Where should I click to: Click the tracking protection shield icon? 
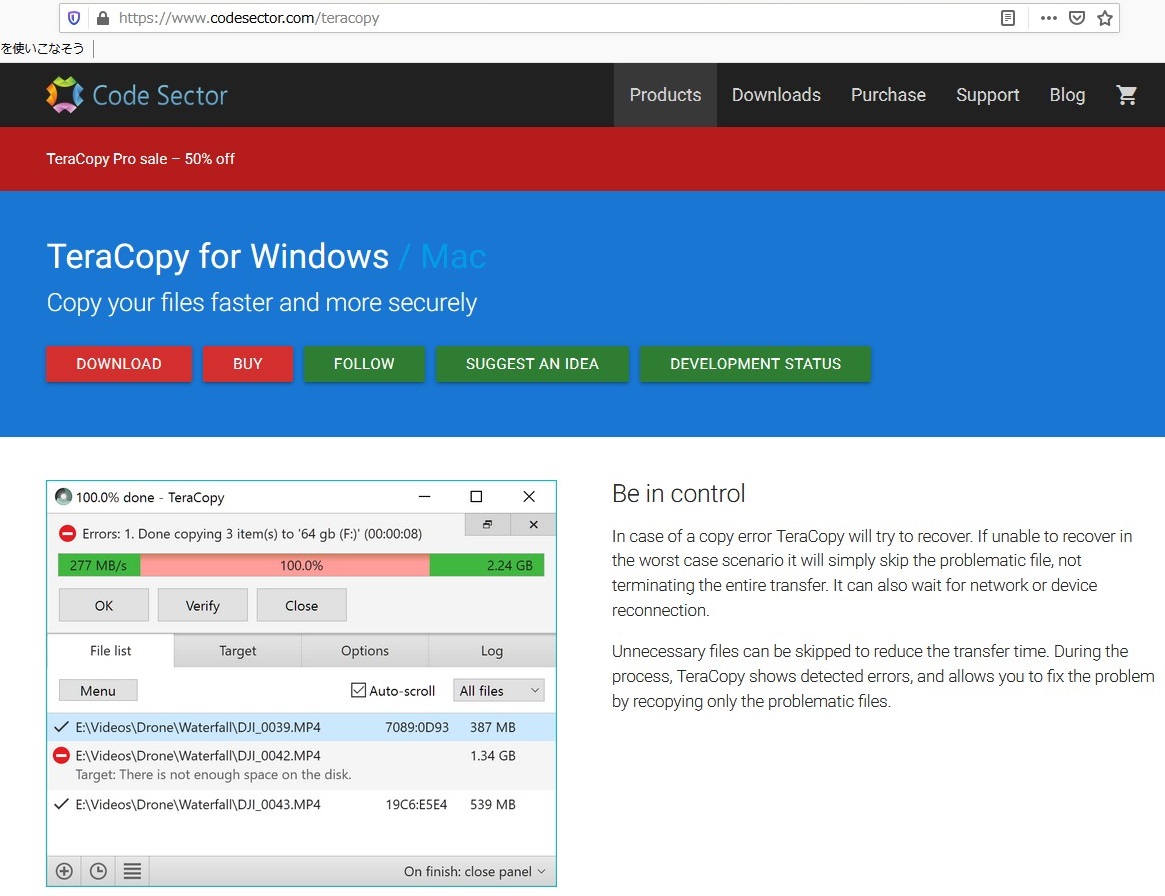[x=74, y=18]
